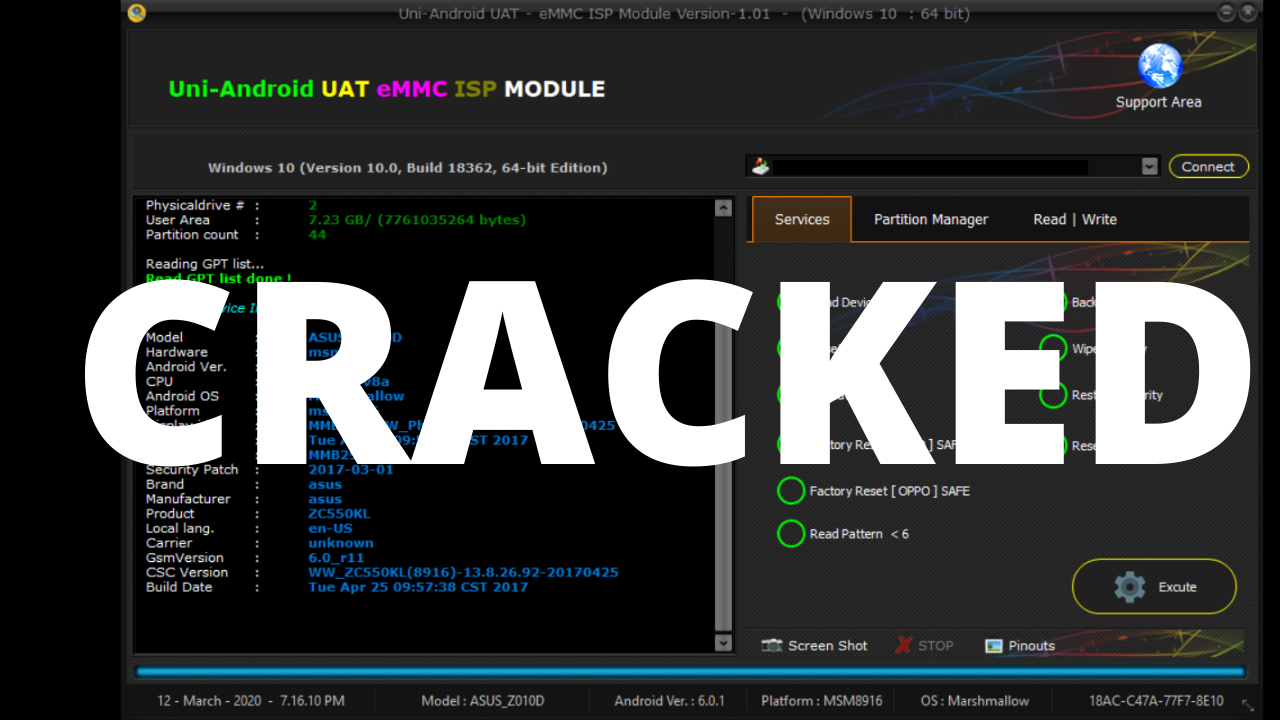Click the Build Date log line

coord(337,587)
